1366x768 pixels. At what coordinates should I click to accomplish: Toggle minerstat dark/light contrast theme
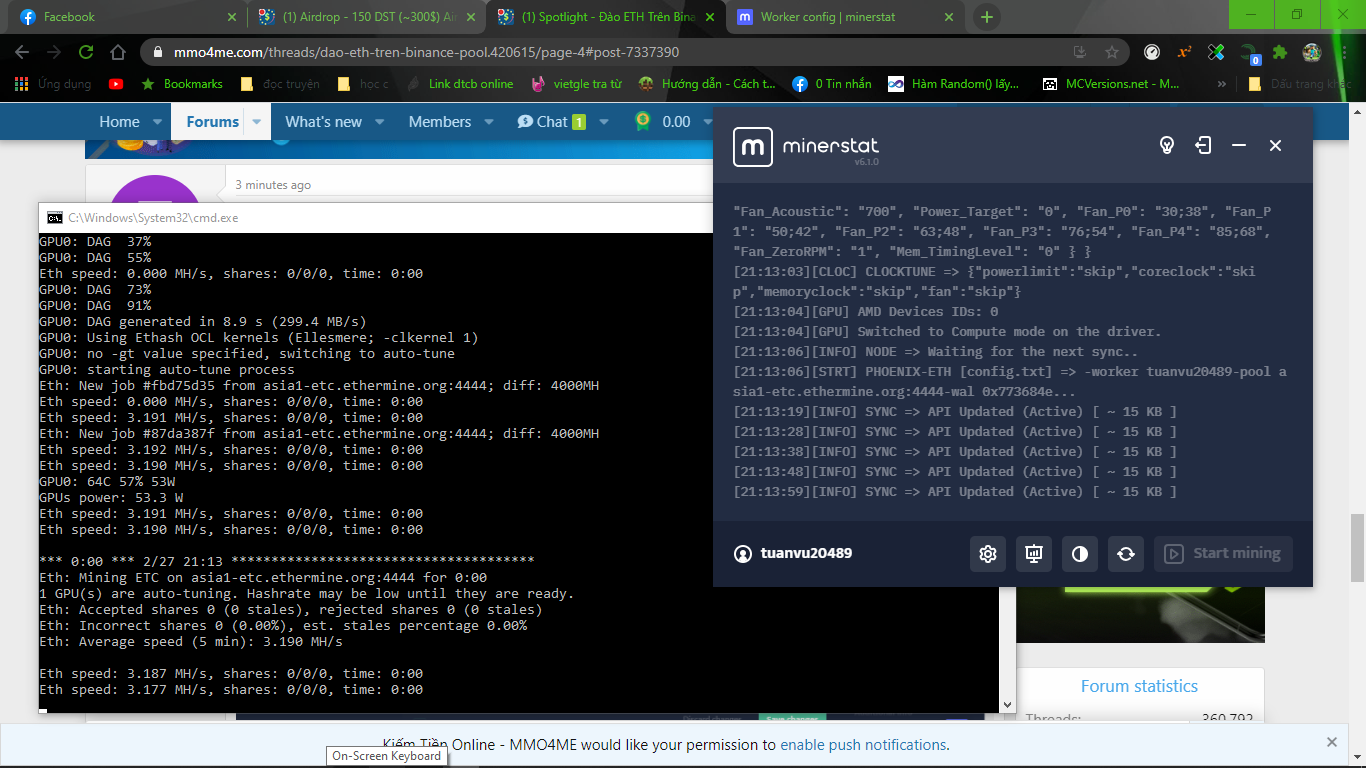(1080, 554)
